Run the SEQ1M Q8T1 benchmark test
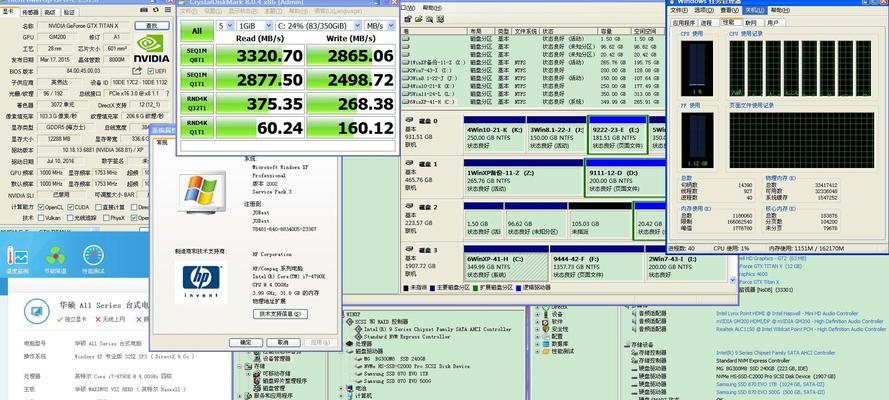Image resolution: width=889 pixels, height=400 pixels. pyautogui.click(x=196, y=55)
